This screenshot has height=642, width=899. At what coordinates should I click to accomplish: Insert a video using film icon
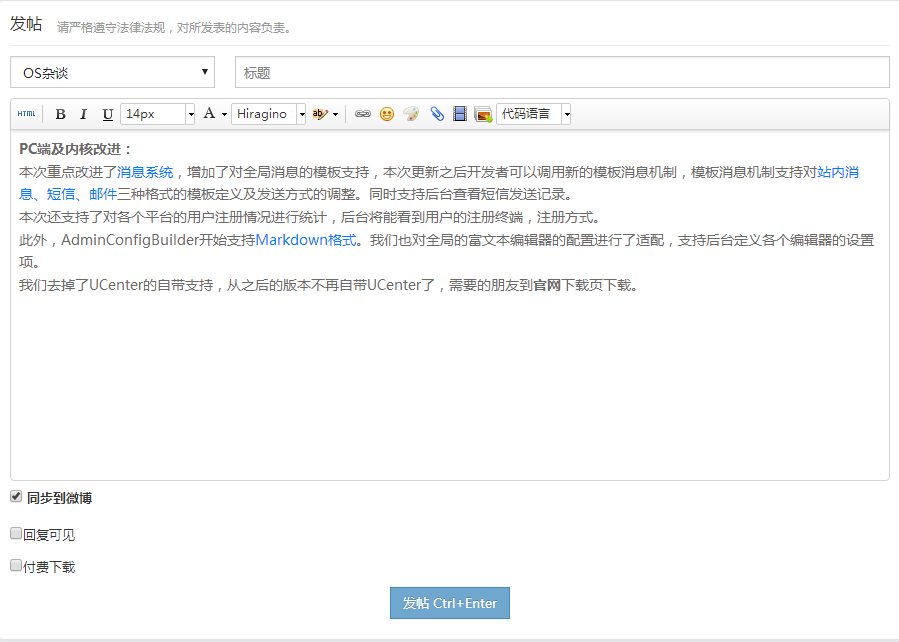pyautogui.click(x=460, y=114)
